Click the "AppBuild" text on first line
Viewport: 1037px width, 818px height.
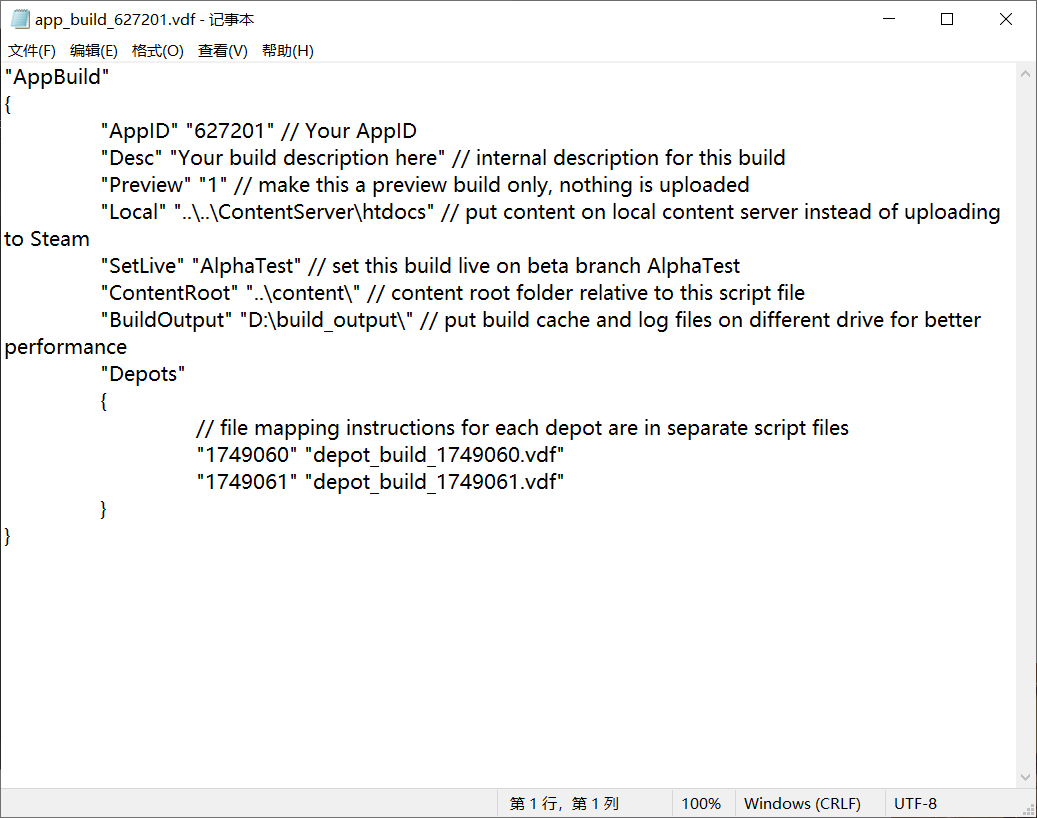coord(57,77)
